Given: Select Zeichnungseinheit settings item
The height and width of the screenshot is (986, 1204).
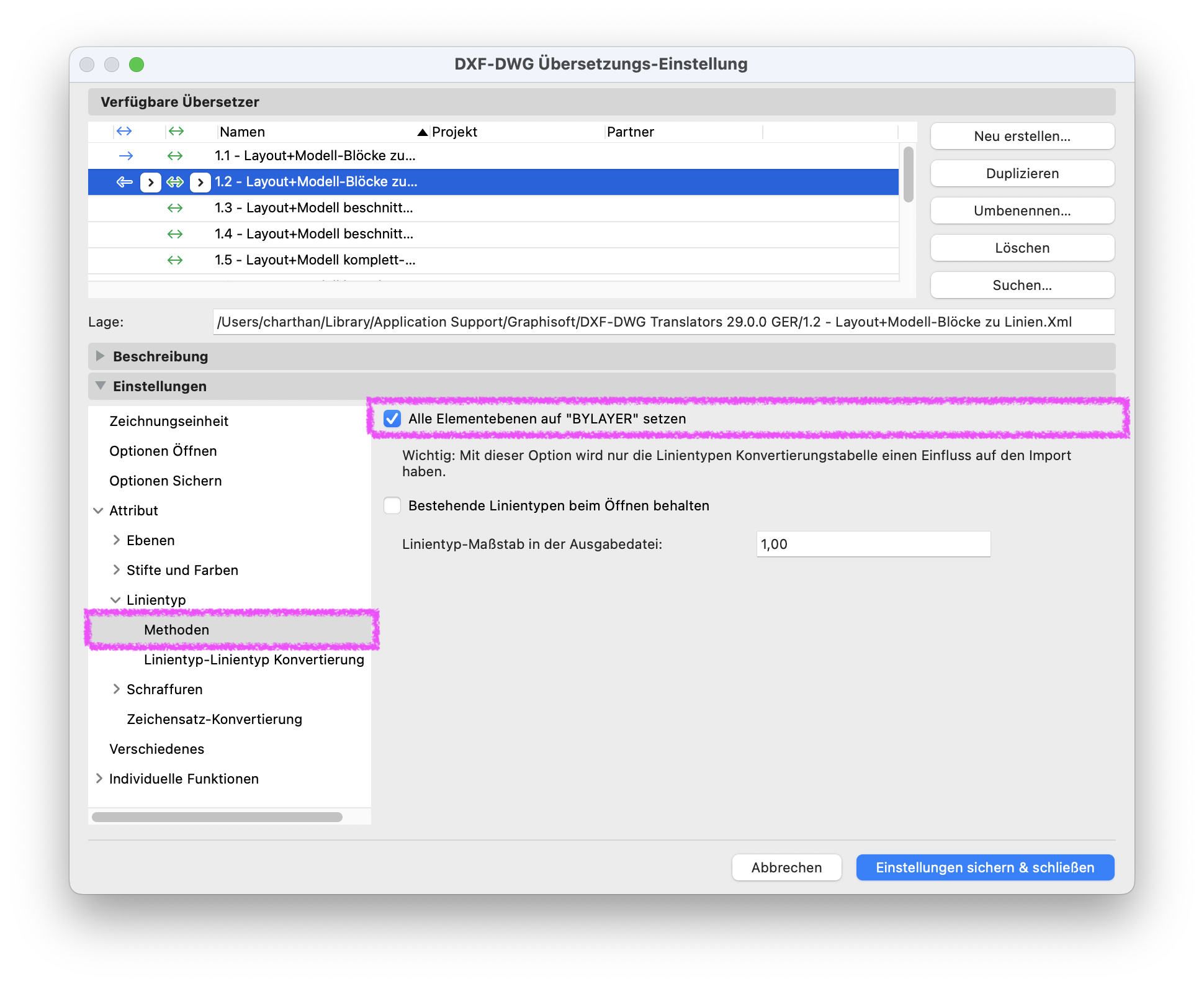Looking at the screenshot, I should pos(169,421).
